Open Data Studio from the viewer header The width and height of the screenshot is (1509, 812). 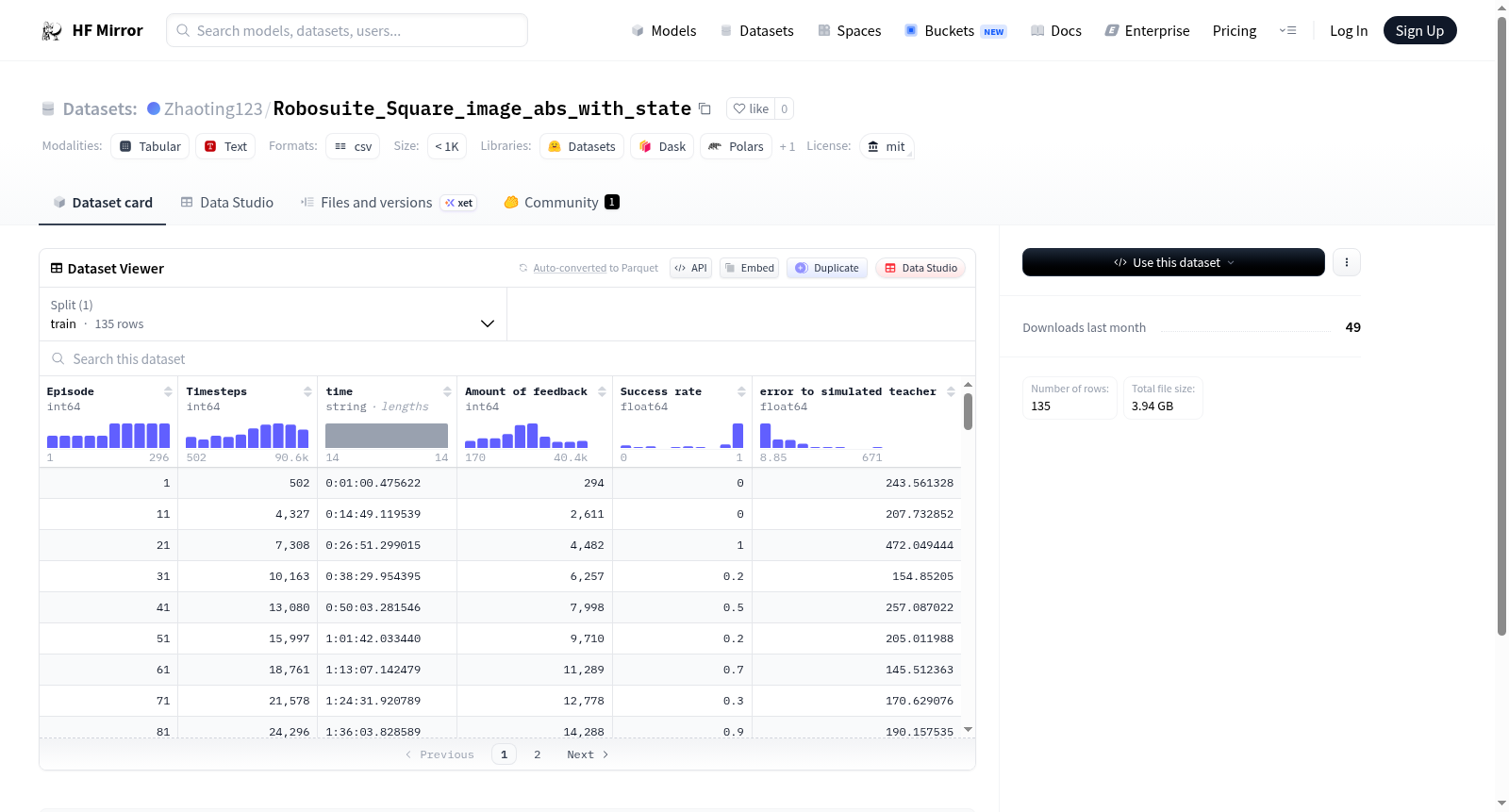click(920, 268)
